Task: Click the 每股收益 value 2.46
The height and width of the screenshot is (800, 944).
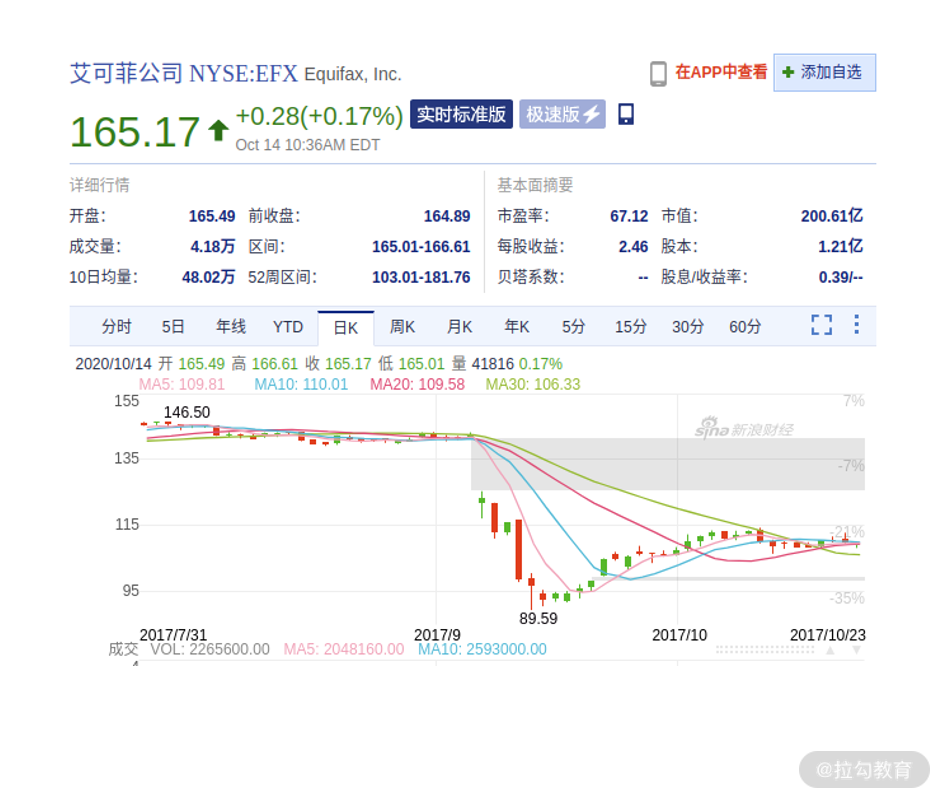Action: coord(633,247)
